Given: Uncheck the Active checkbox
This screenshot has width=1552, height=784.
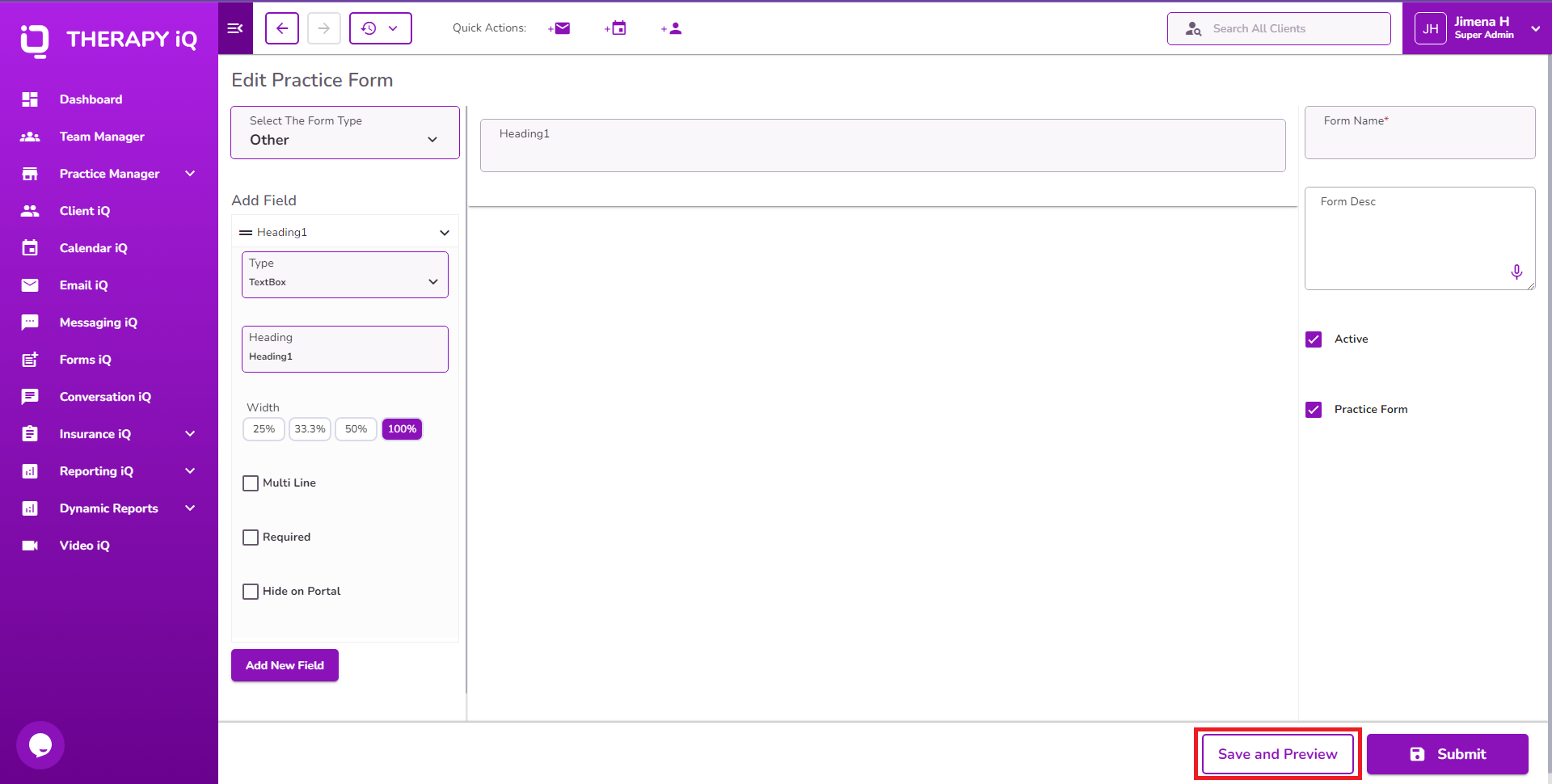Looking at the screenshot, I should pyautogui.click(x=1314, y=339).
